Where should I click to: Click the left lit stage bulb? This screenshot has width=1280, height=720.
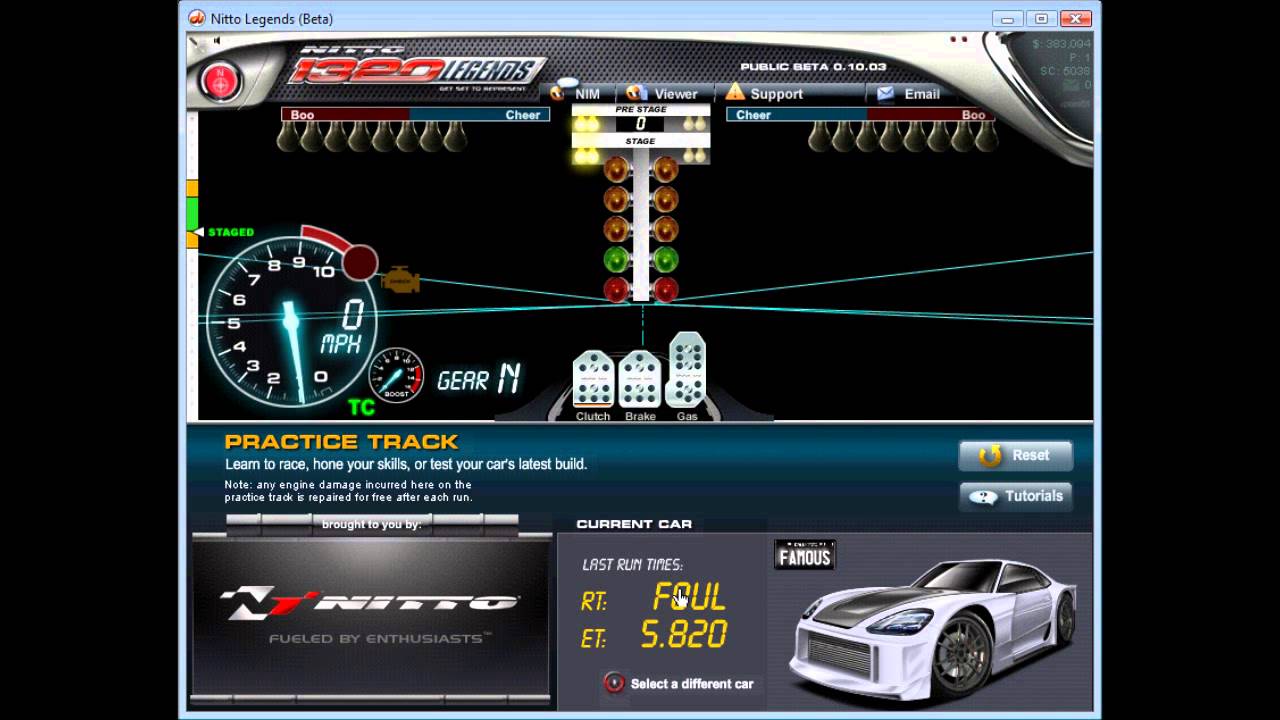[x=586, y=155]
